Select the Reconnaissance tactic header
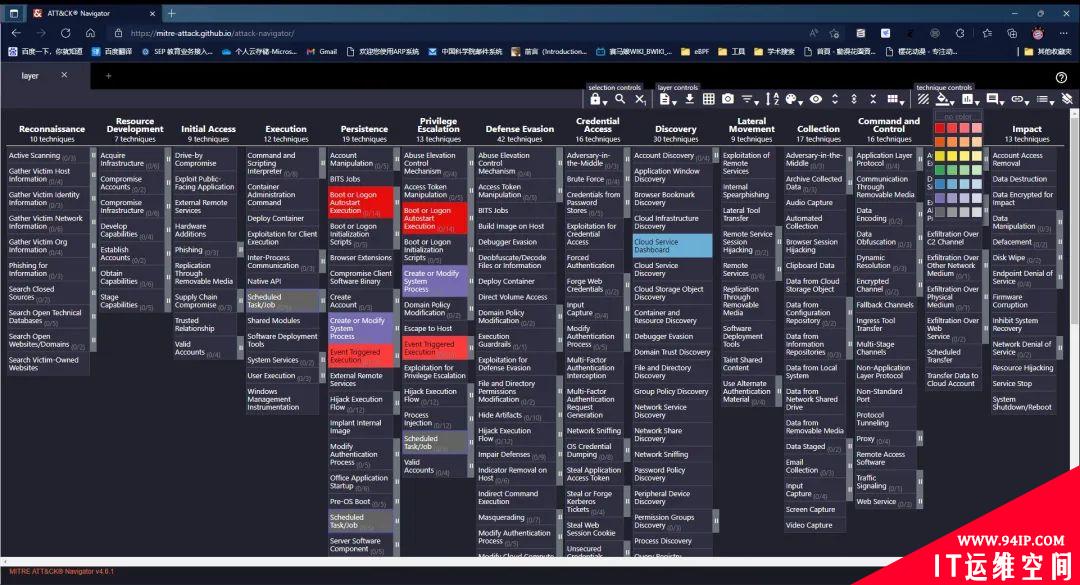Viewport: 1080px width, 585px height. pyautogui.click(x=52, y=129)
